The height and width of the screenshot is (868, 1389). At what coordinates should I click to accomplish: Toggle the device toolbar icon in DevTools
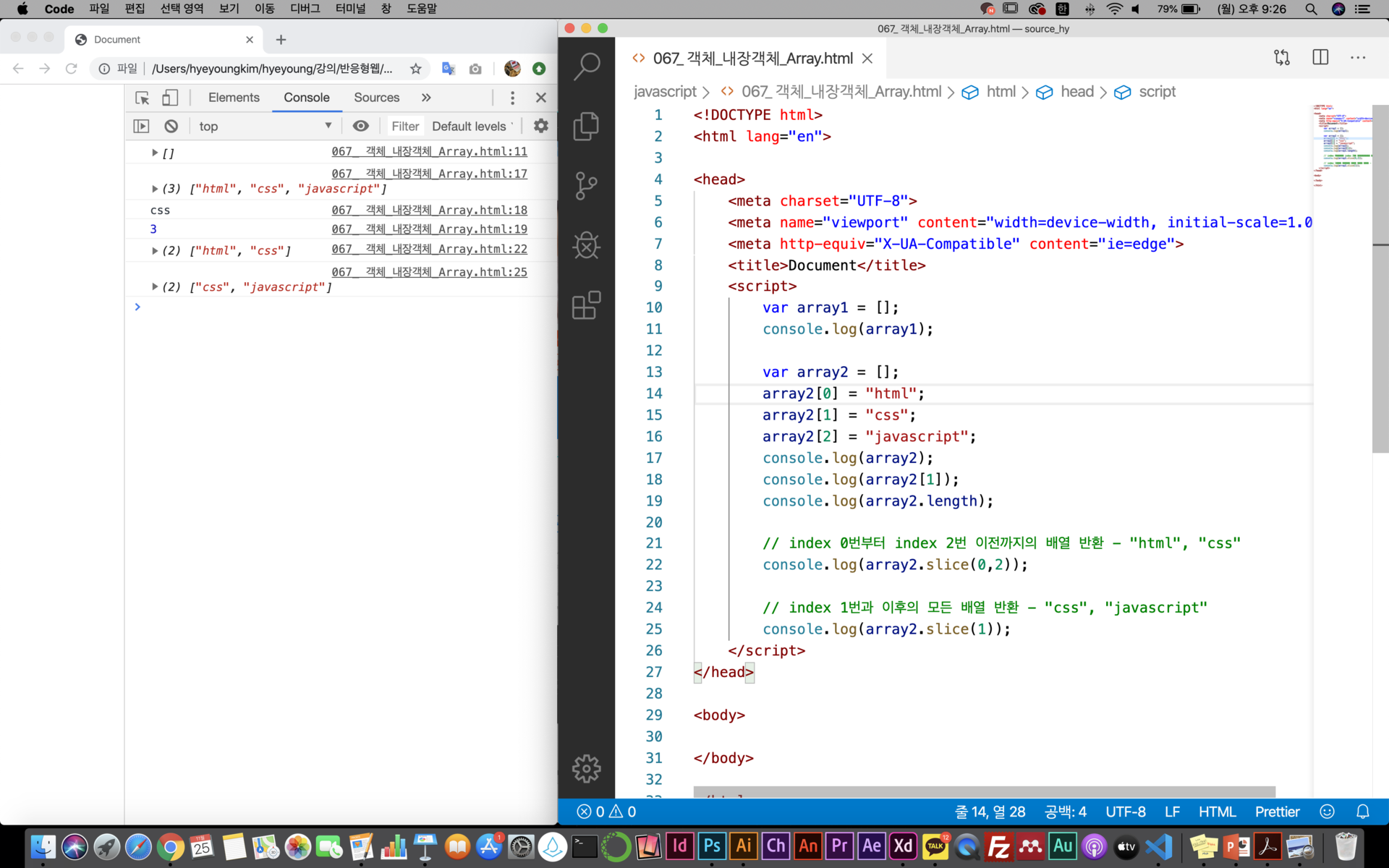tap(170, 98)
